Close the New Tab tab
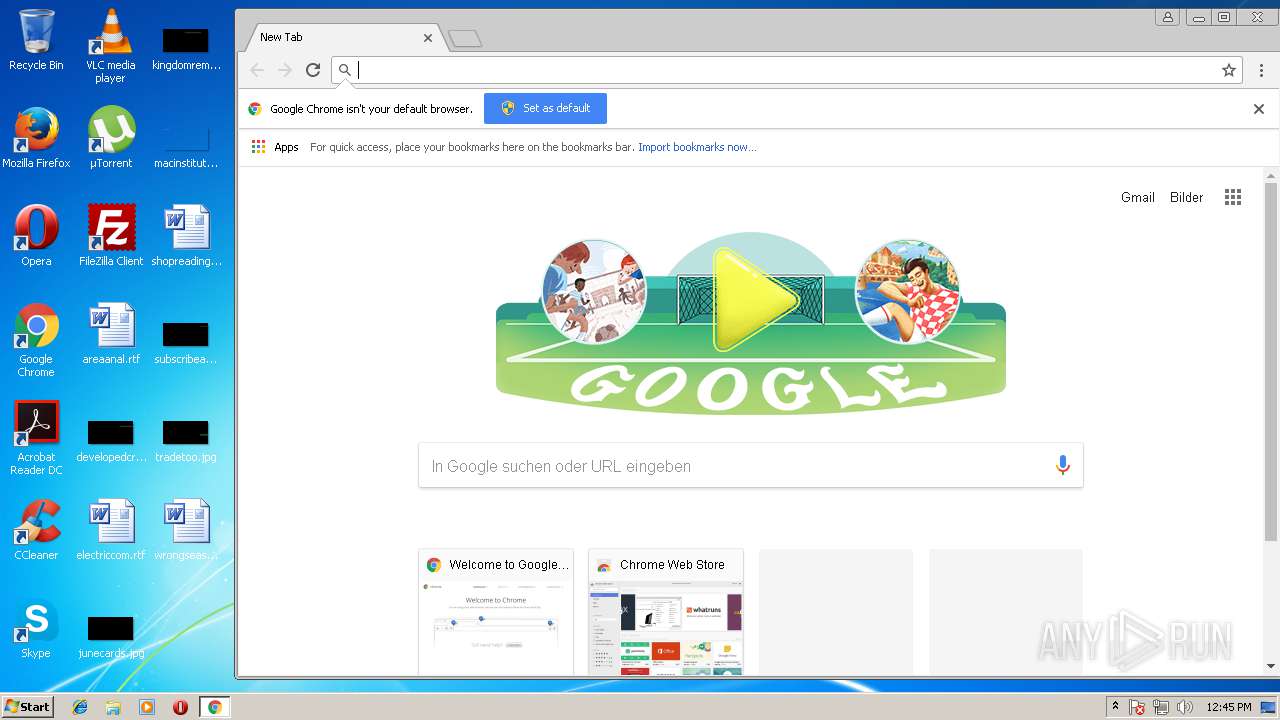Image resolution: width=1280 pixels, height=720 pixels. pos(428,38)
